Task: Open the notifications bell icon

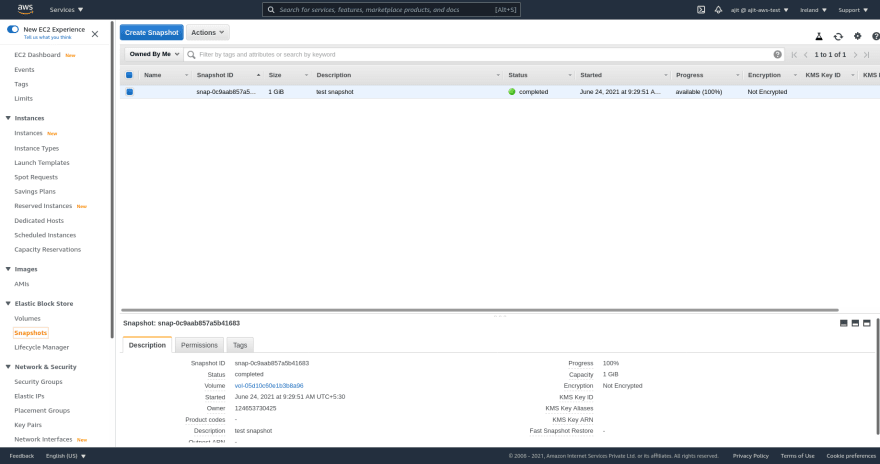Action: [x=718, y=10]
